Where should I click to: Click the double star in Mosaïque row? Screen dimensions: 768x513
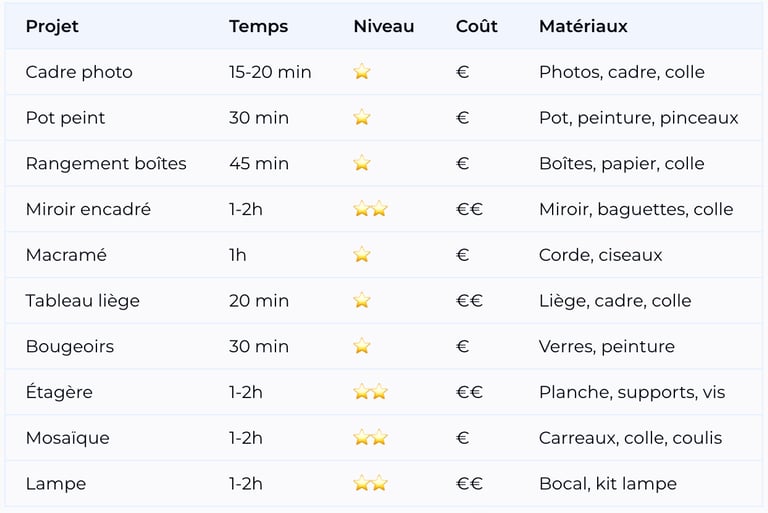pos(370,438)
